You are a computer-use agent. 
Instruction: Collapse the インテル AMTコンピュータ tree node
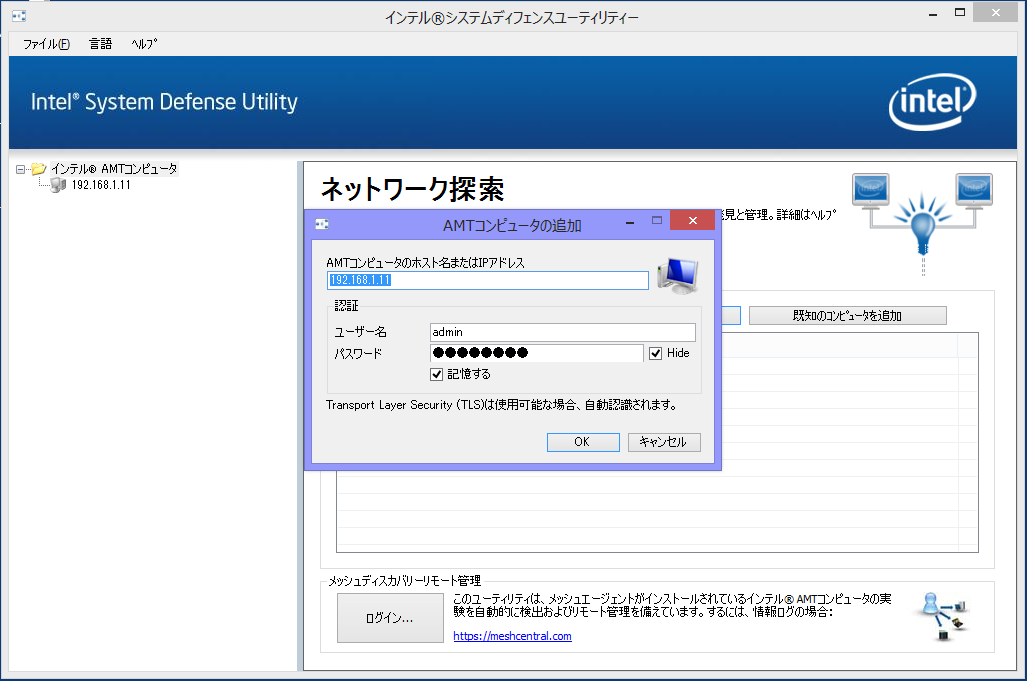click(x=20, y=169)
